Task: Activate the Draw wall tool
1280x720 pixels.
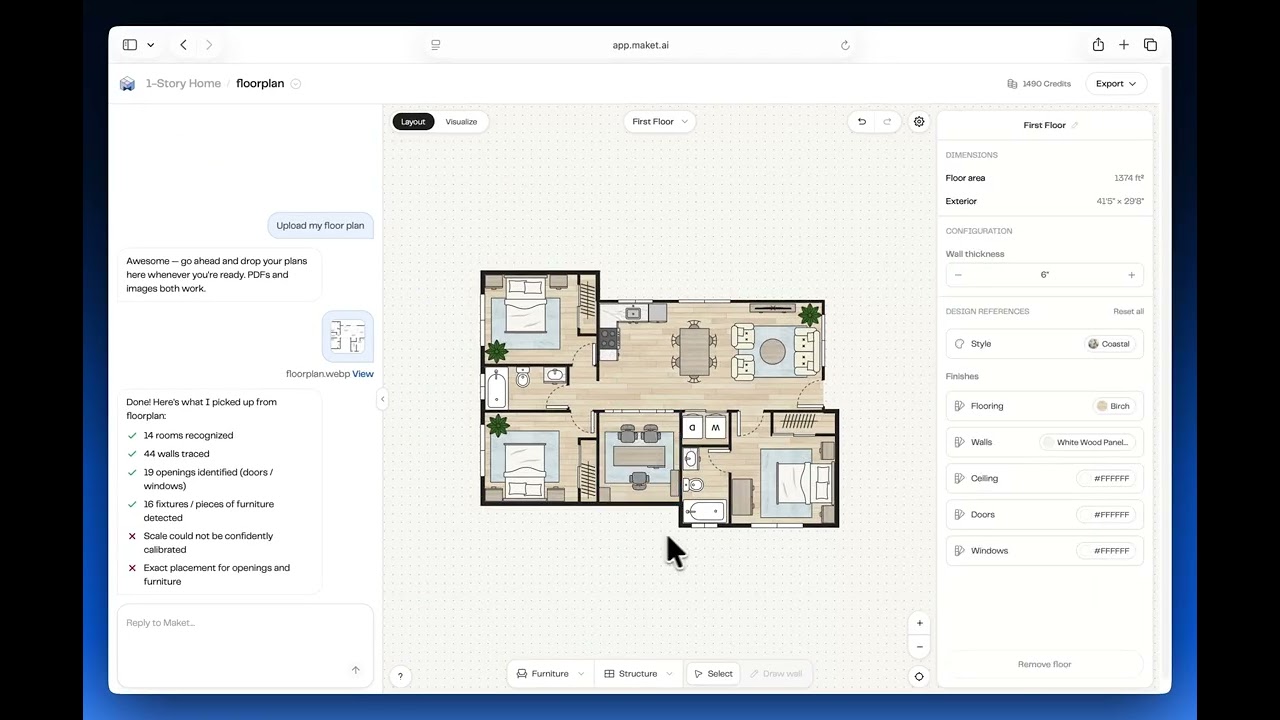Action: [x=777, y=674]
